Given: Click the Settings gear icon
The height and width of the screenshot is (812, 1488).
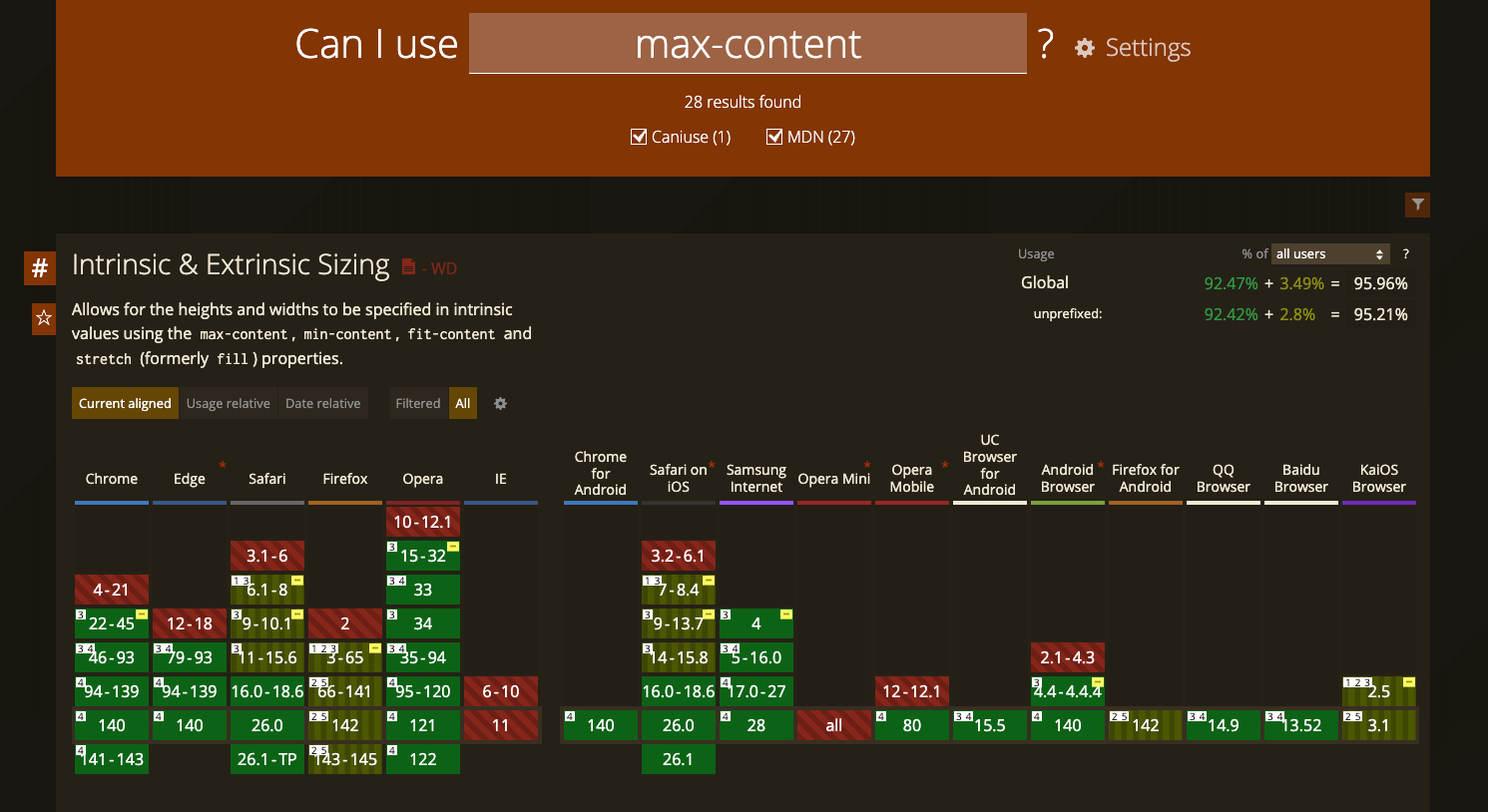Looking at the screenshot, I should tap(1085, 48).
